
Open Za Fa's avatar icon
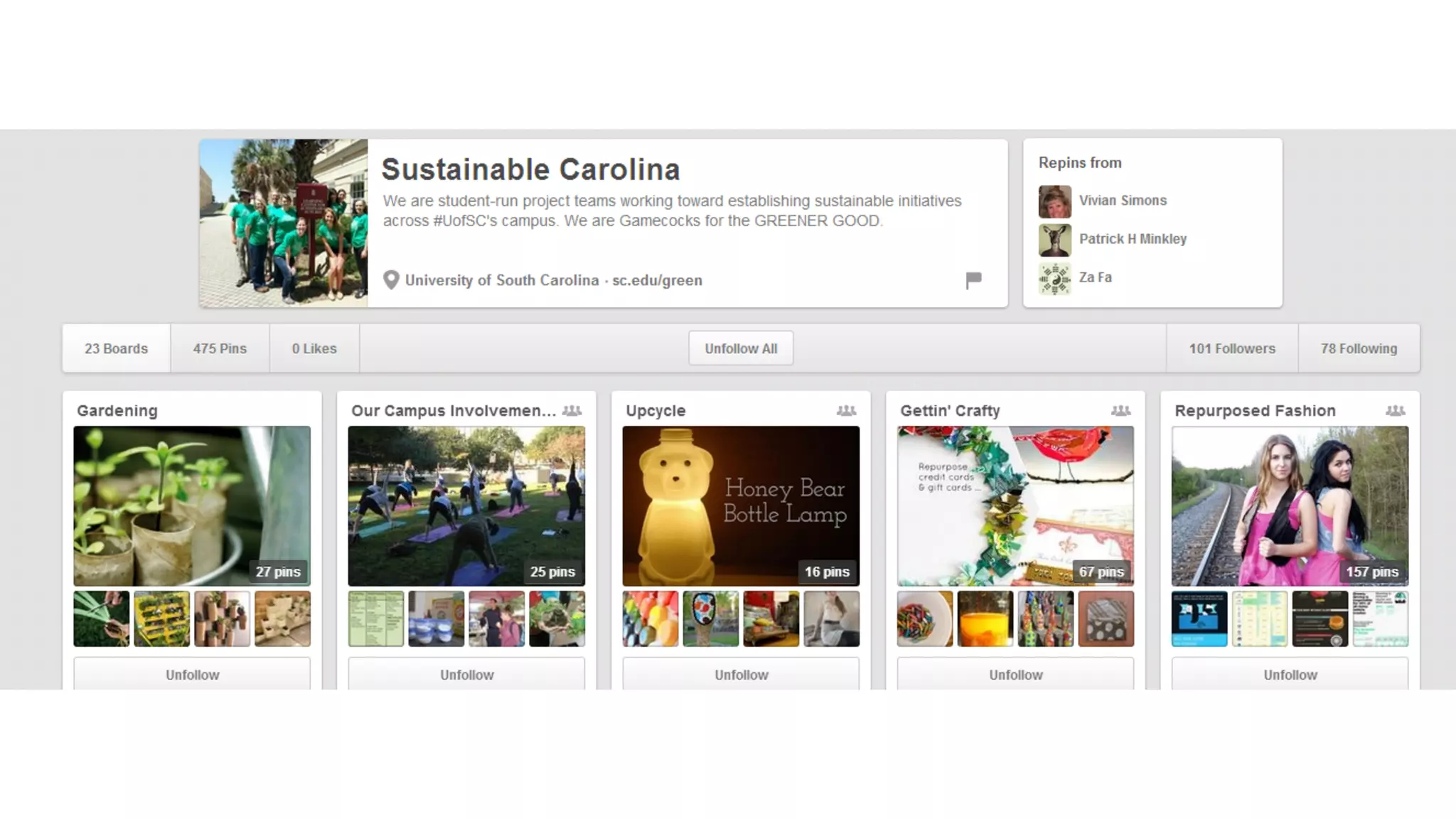1055,278
